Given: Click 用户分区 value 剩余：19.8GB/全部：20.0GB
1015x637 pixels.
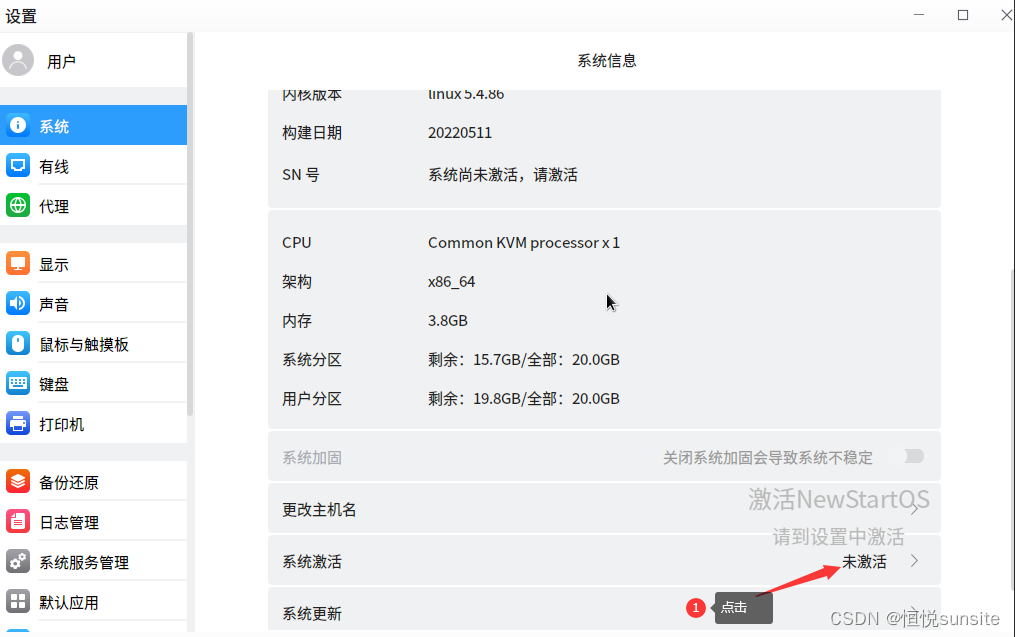Looking at the screenshot, I should pos(524,398).
